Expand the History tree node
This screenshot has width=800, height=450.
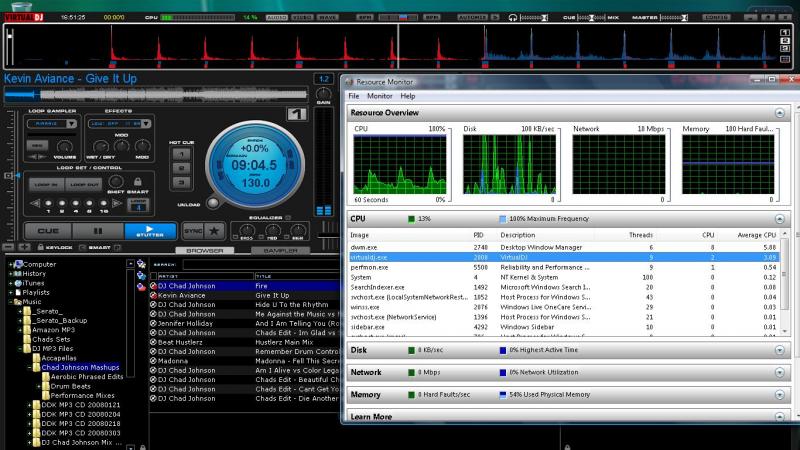pos(11,273)
